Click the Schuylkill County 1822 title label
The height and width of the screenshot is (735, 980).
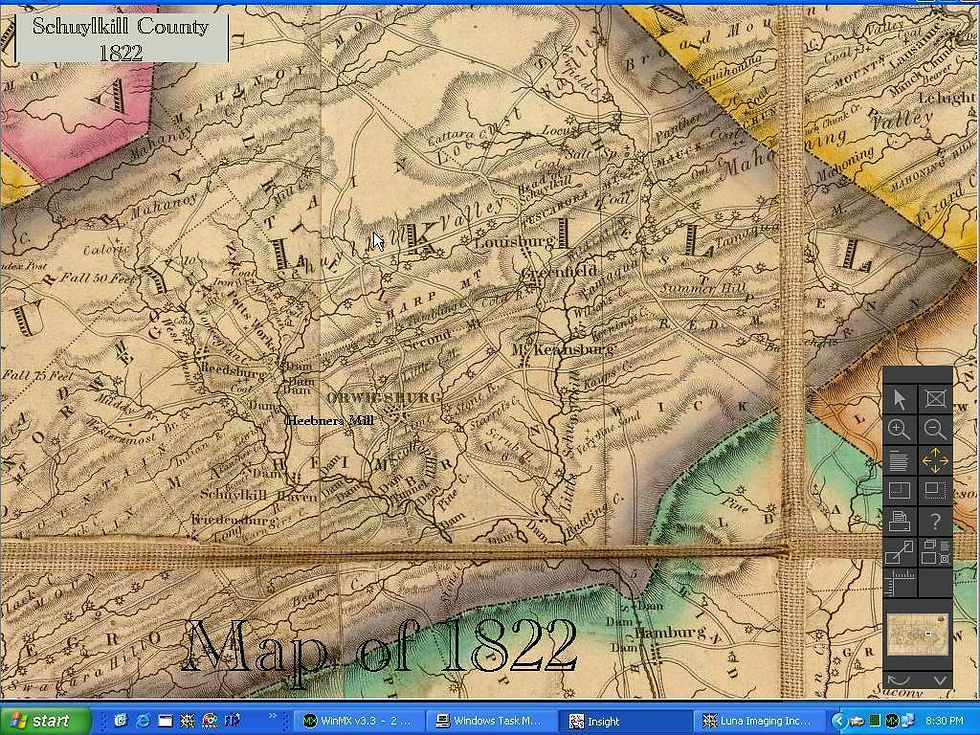click(x=121, y=38)
